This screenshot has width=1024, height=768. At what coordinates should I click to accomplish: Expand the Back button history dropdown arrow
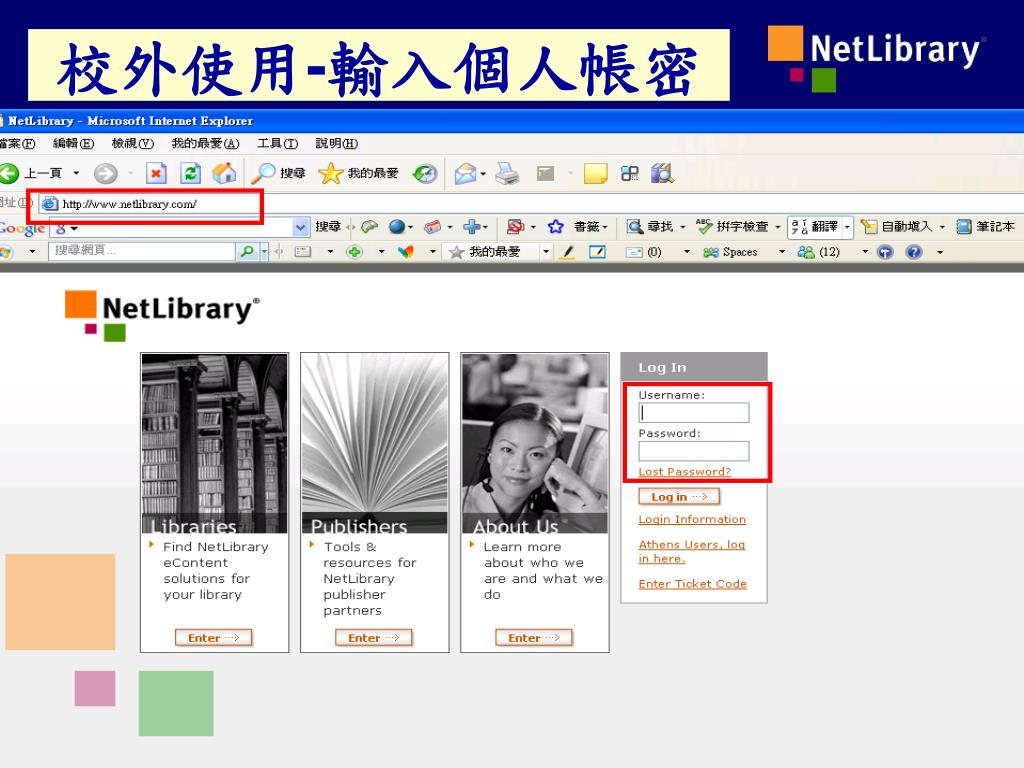pos(76,173)
